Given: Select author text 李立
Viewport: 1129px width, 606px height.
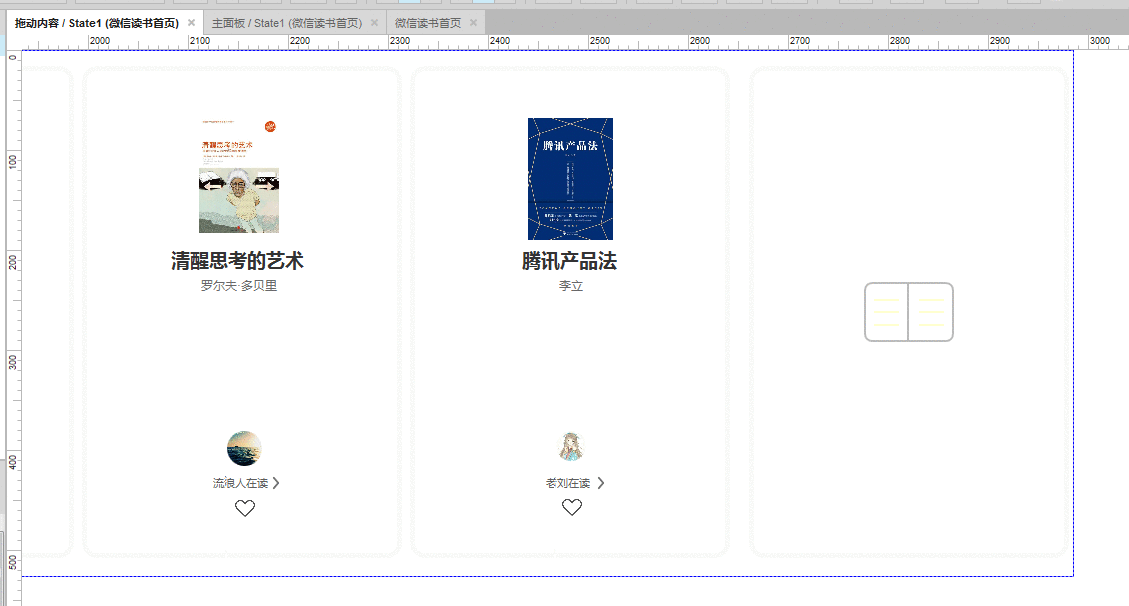Looking at the screenshot, I should 570,286.
